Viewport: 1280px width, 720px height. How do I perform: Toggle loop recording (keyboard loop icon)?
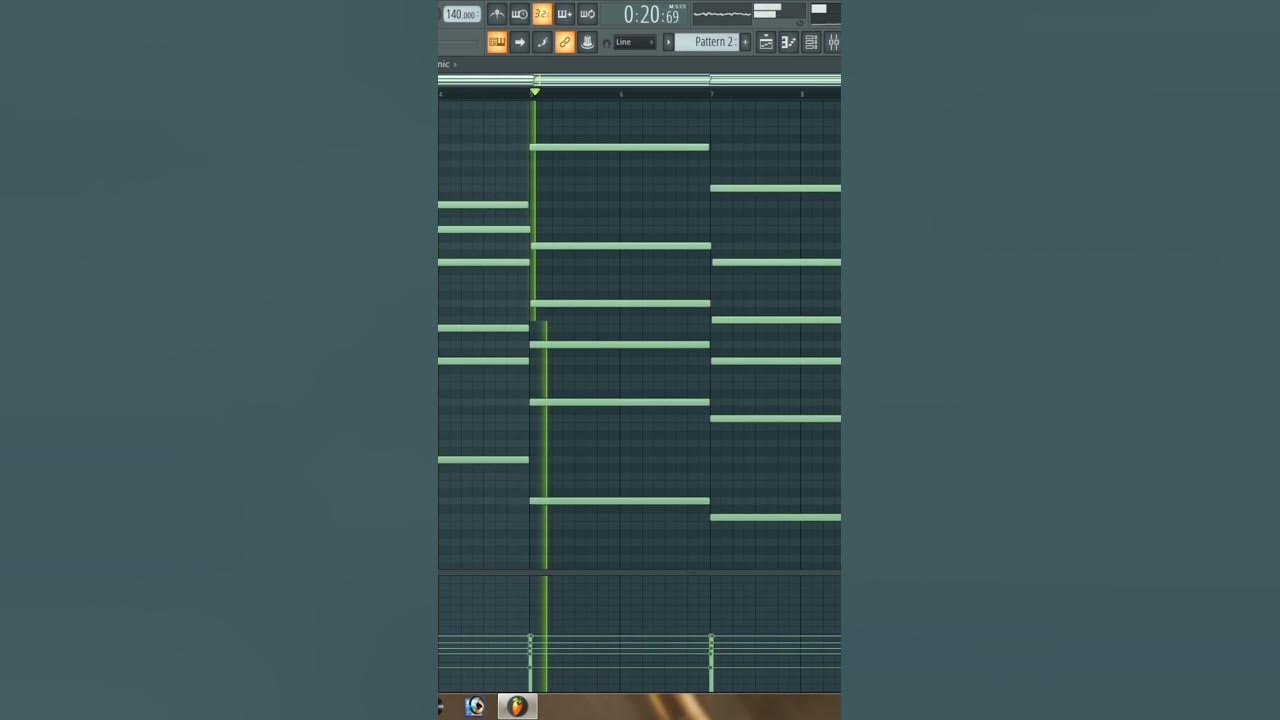pyautogui.click(x=587, y=14)
